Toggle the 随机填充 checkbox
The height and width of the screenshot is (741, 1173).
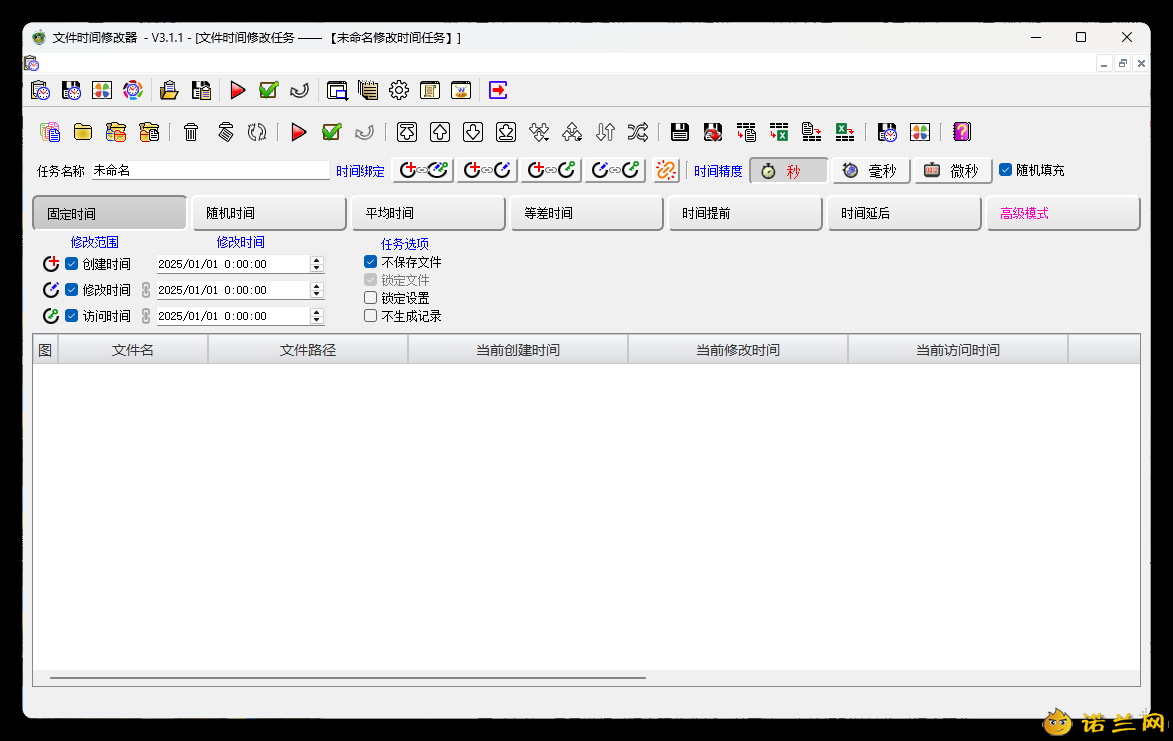click(1005, 170)
